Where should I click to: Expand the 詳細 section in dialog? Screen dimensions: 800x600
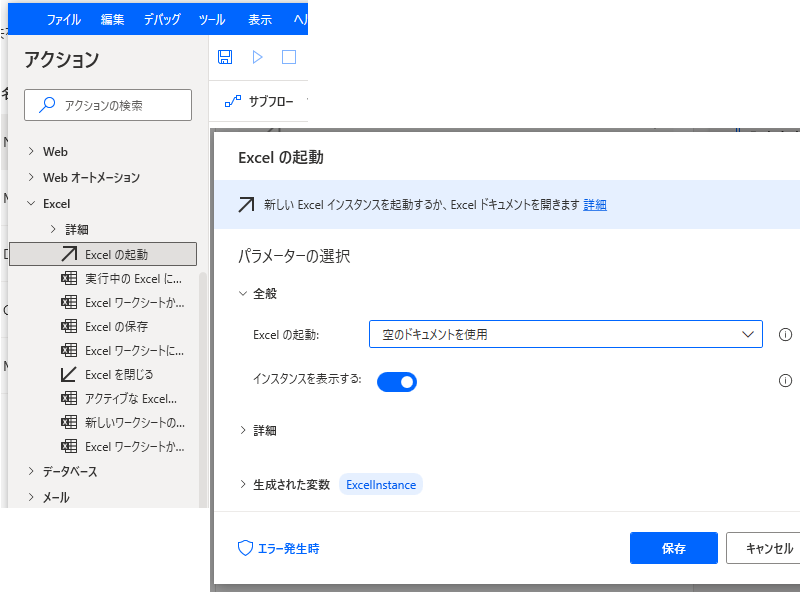pyautogui.click(x=243, y=430)
